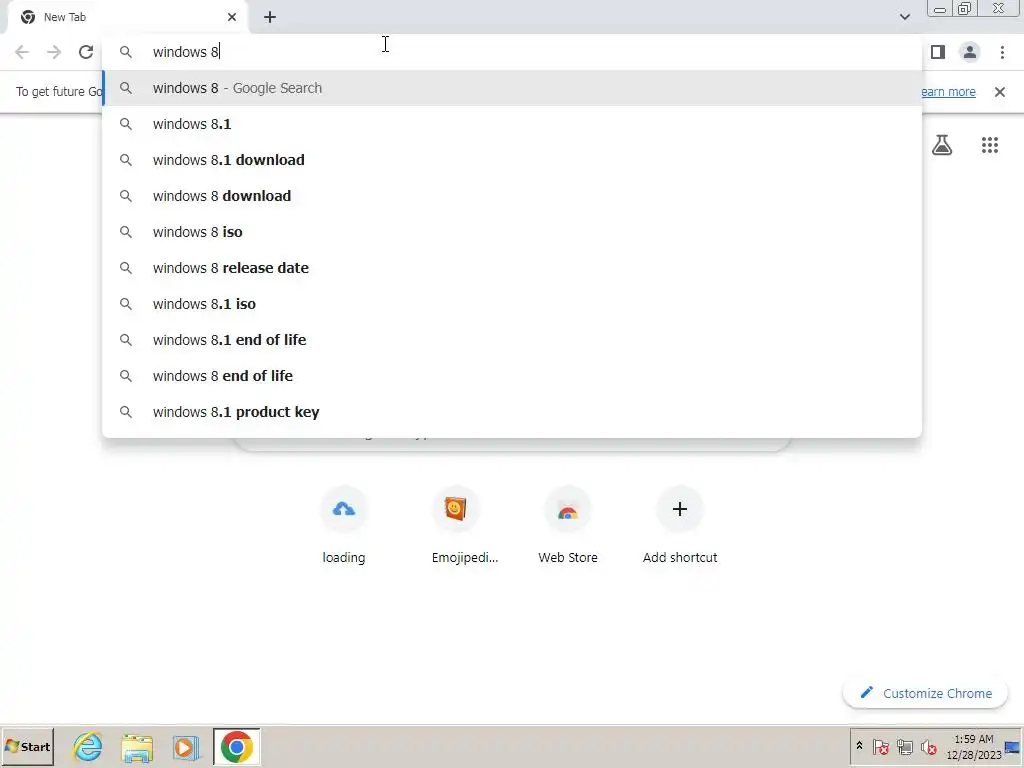Open the Google apps grid
Image resolution: width=1024 pixels, height=768 pixels.
(990, 145)
